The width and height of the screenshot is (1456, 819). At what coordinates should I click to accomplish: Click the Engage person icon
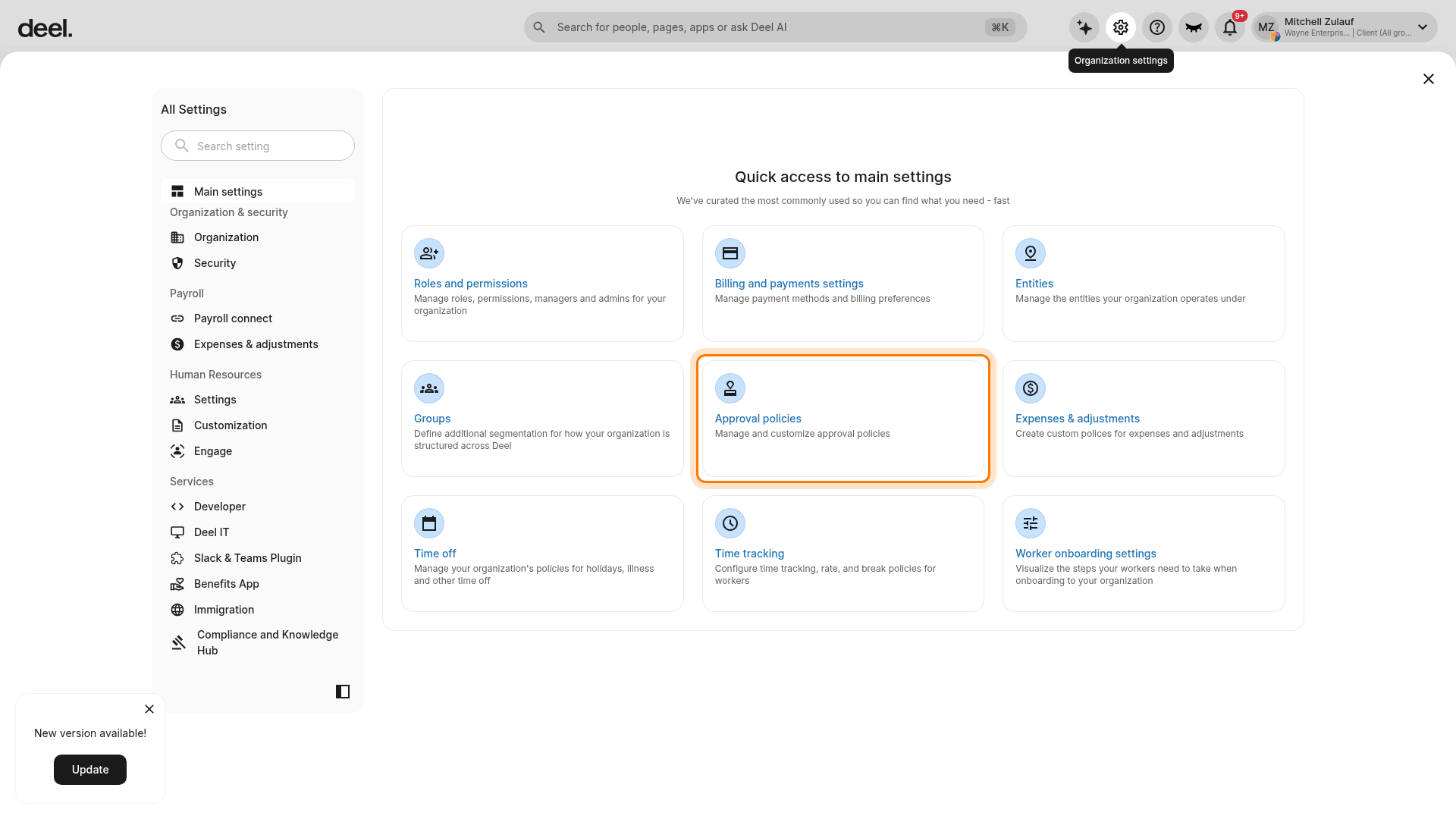coord(177,451)
